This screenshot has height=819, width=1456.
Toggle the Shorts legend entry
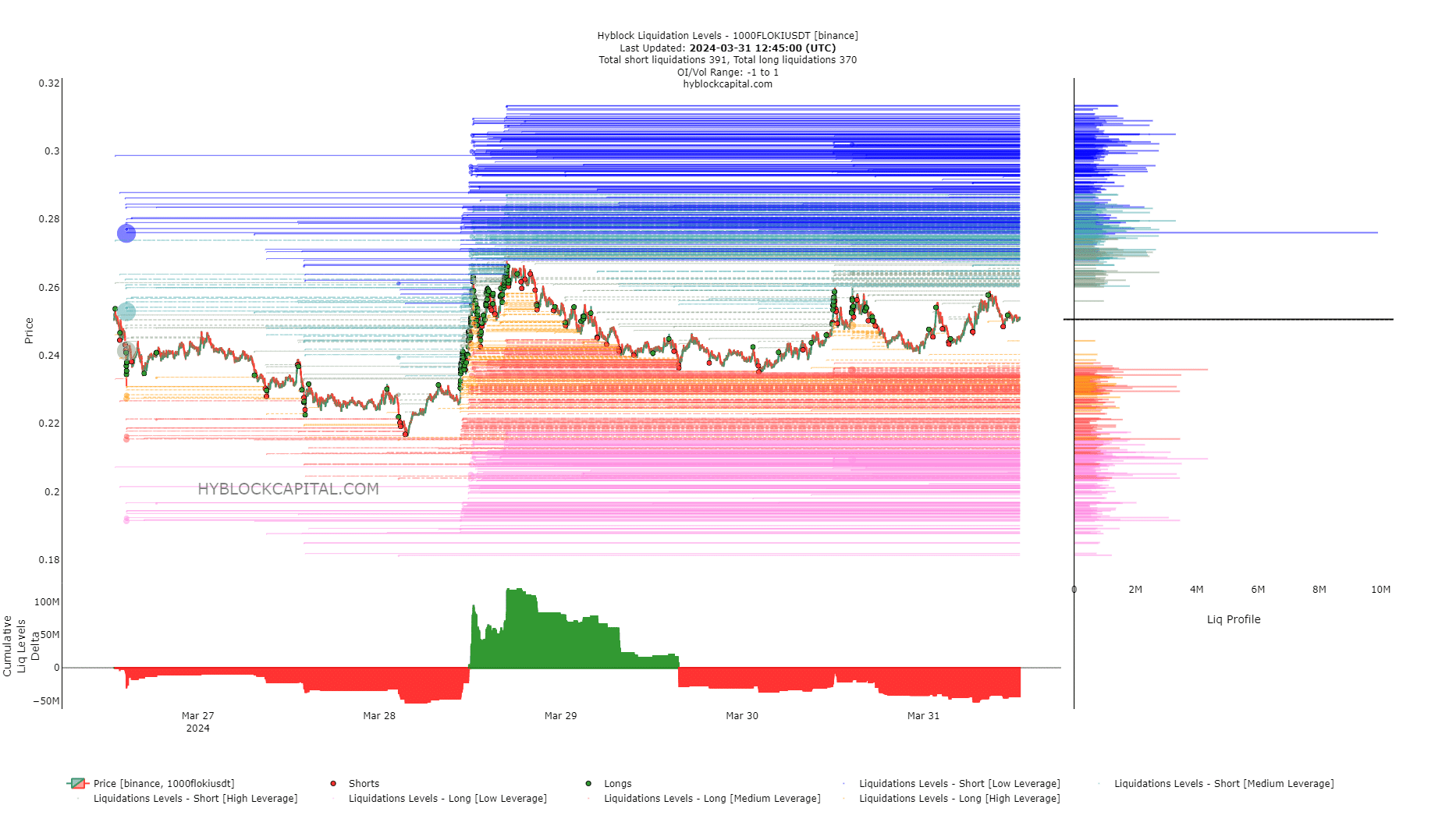point(355,783)
